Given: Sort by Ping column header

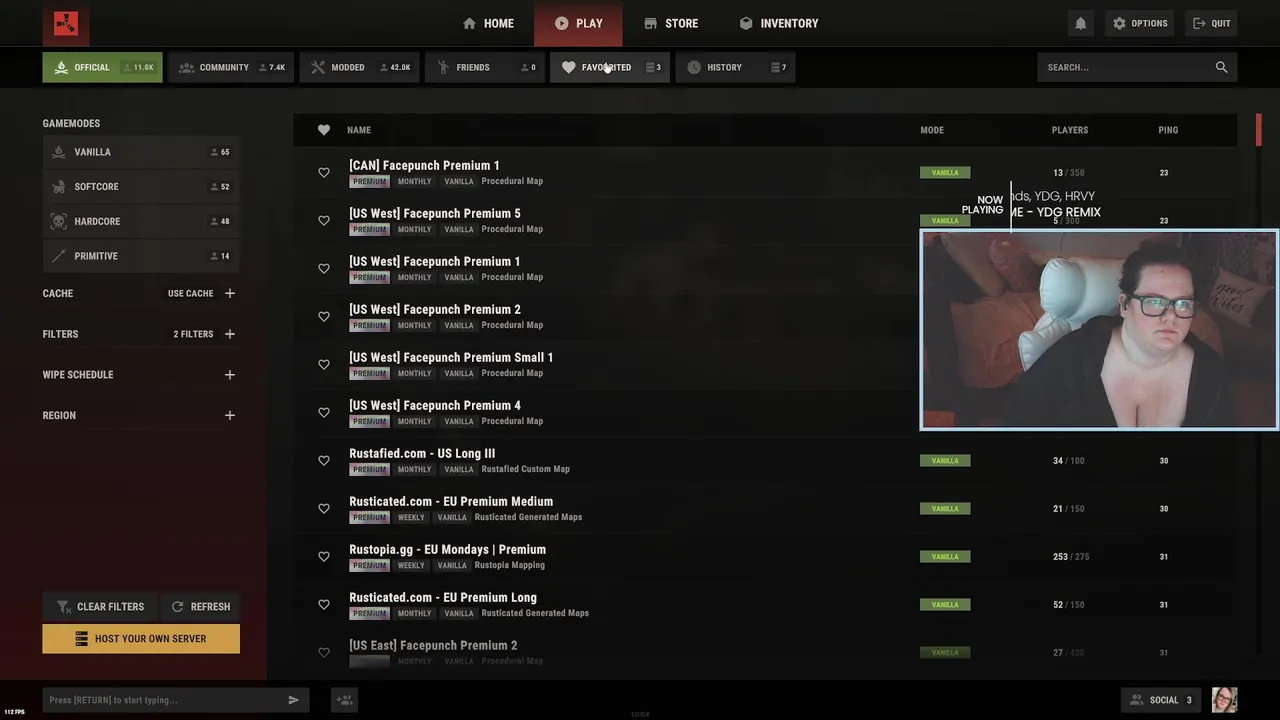Looking at the screenshot, I should click(x=1168, y=130).
